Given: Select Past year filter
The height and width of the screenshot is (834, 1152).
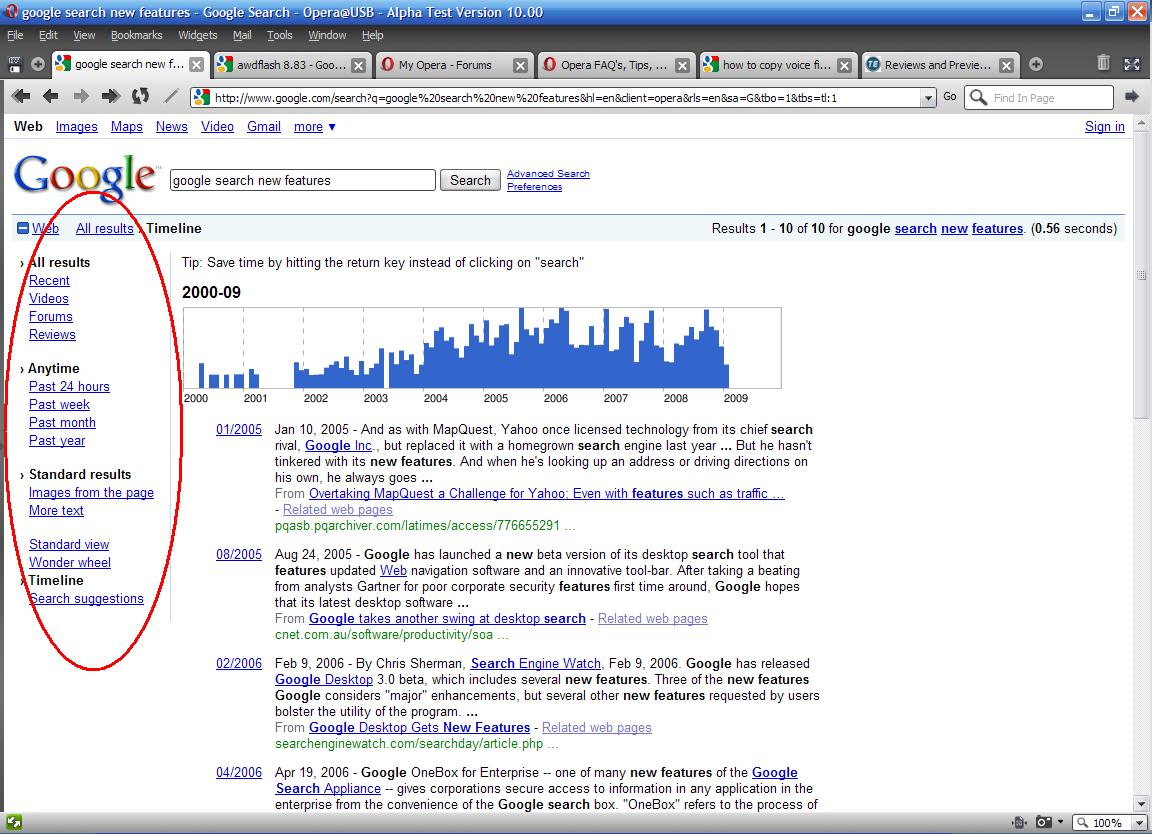Looking at the screenshot, I should (57, 440).
